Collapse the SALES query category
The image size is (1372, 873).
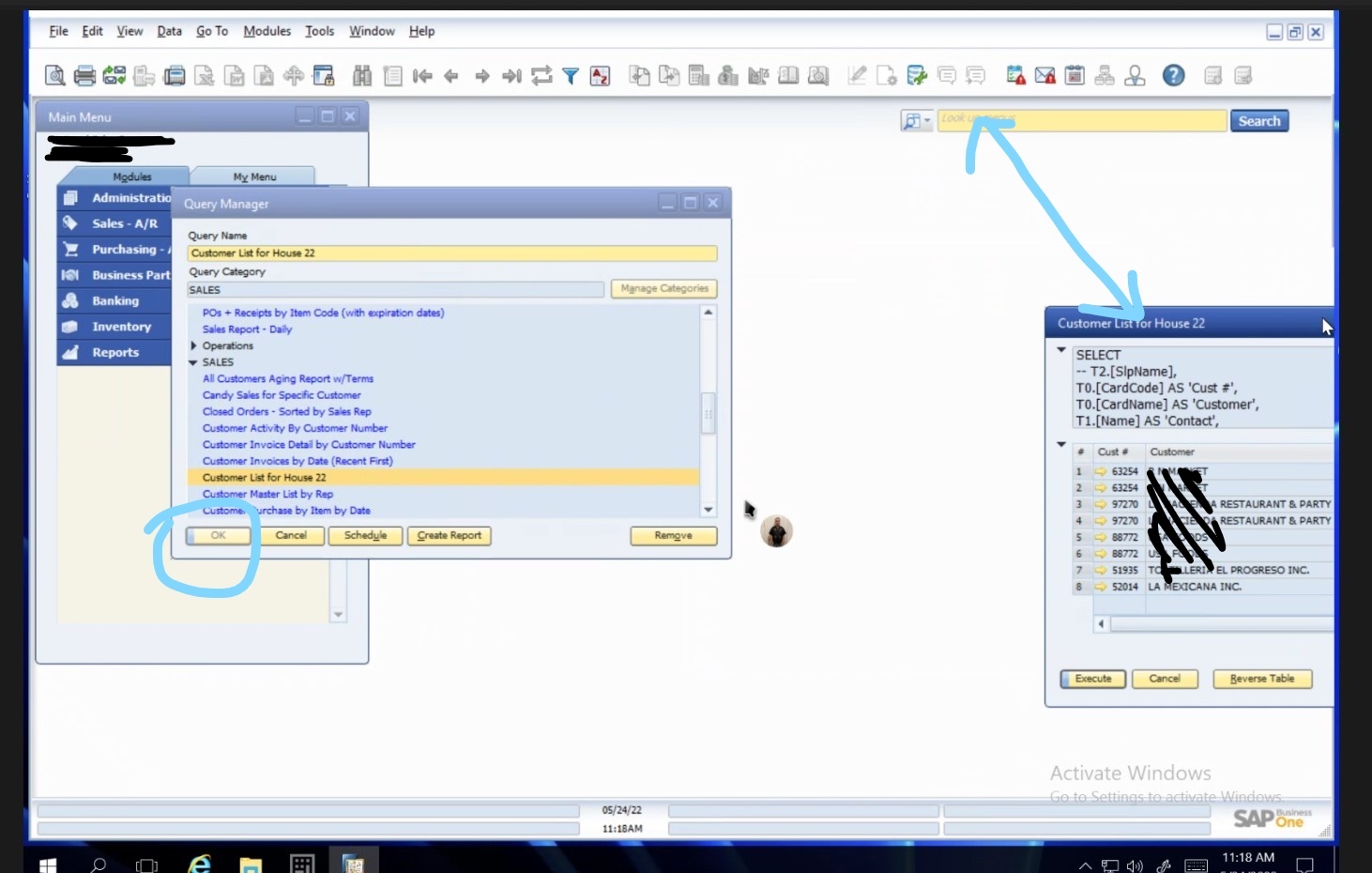[193, 362]
